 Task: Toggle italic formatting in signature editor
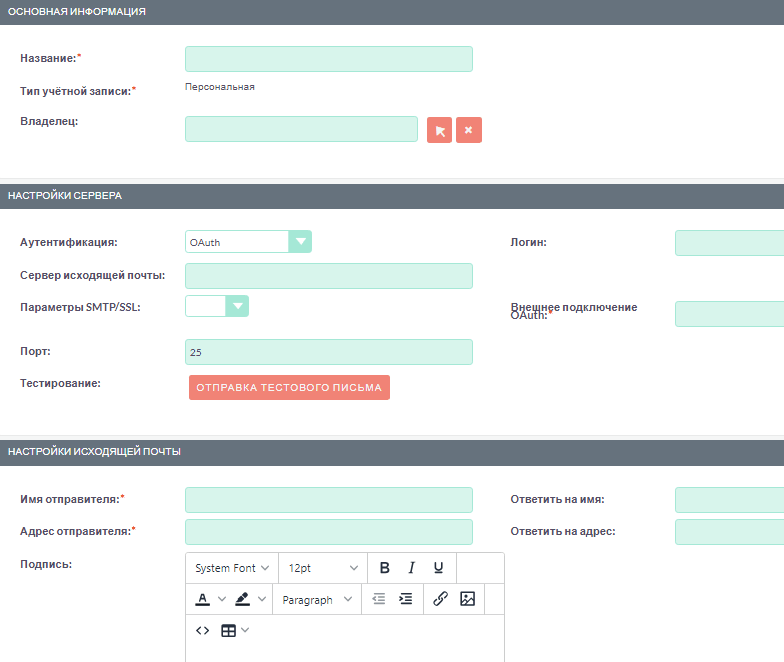[x=411, y=568]
